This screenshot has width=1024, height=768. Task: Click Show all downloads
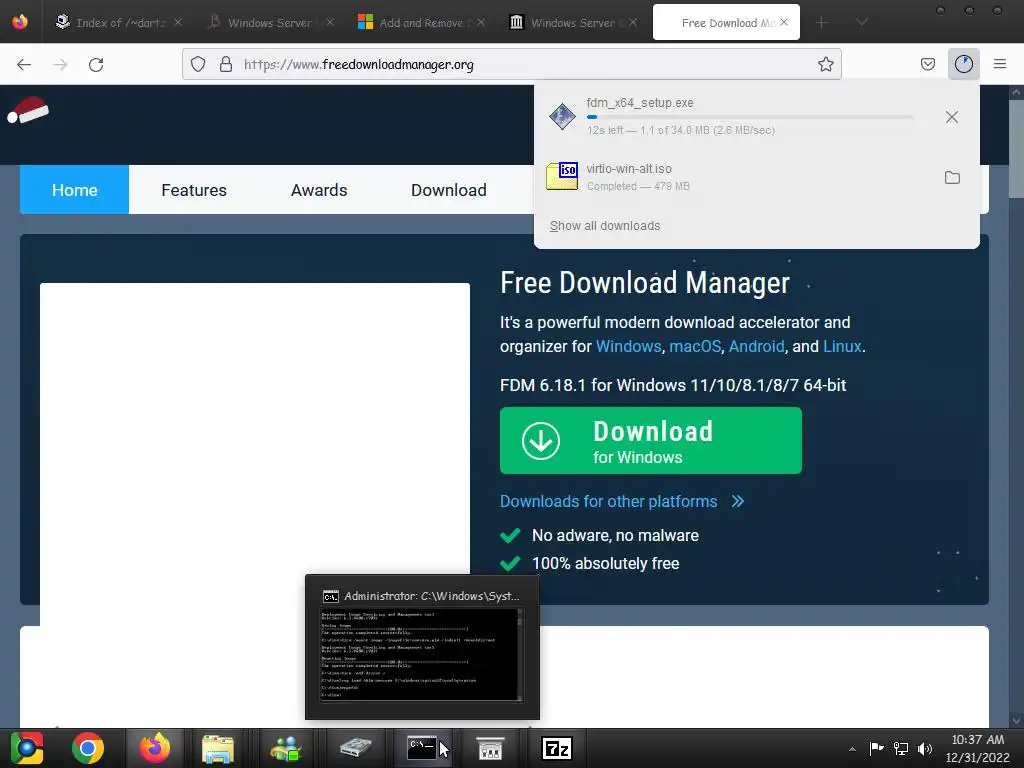(605, 226)
